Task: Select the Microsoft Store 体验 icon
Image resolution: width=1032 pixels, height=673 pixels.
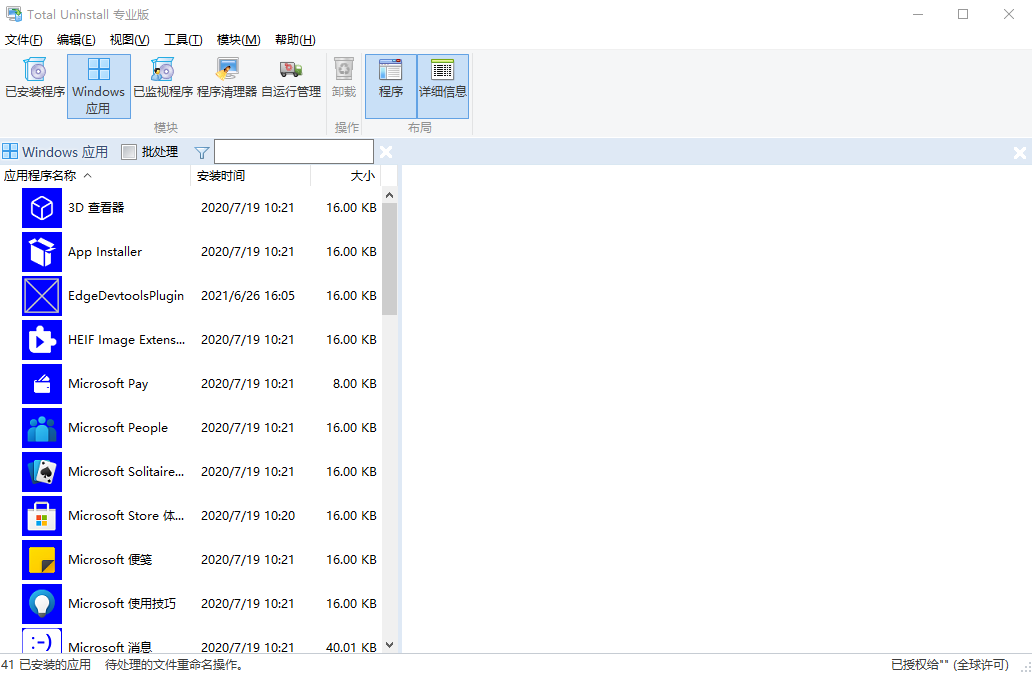Action: click(x=41, y=516)
